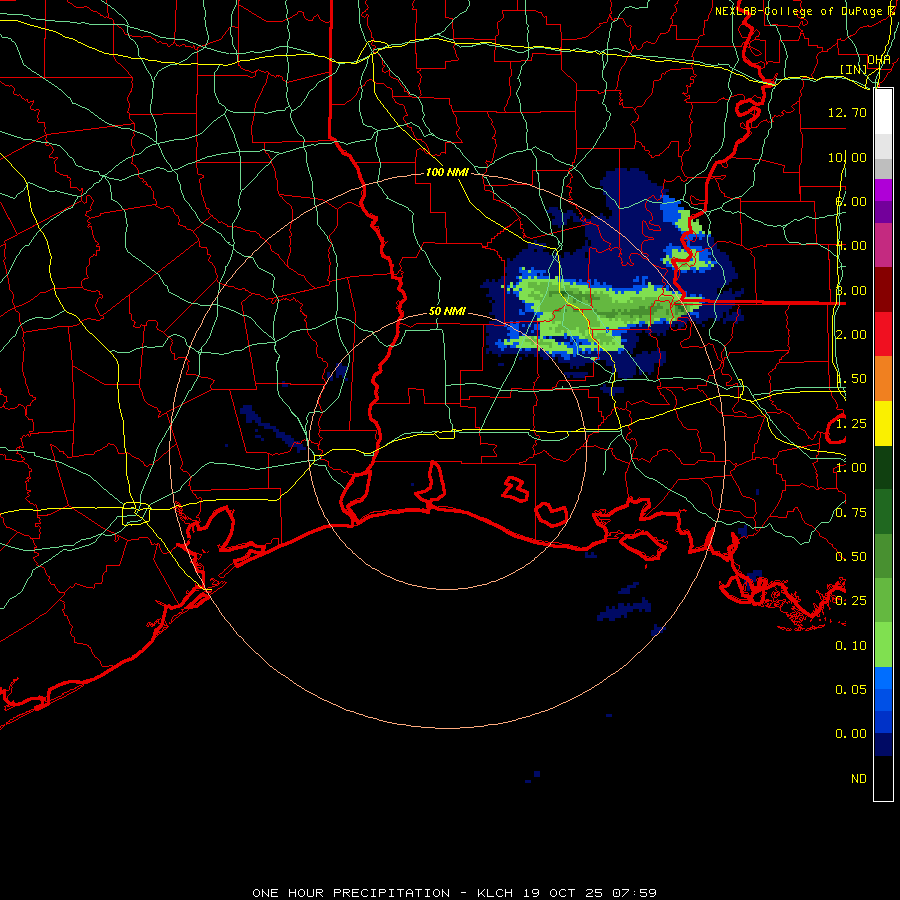Select the bright red swatch in the scale

pos(883,334)
